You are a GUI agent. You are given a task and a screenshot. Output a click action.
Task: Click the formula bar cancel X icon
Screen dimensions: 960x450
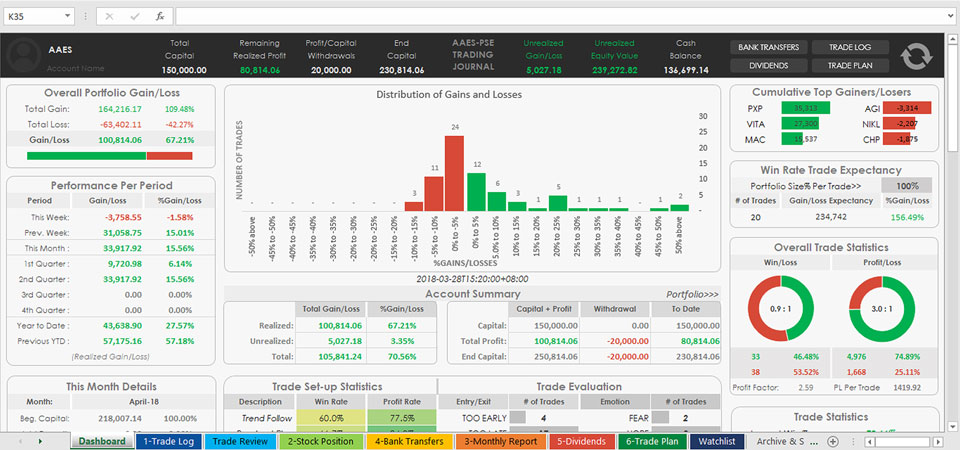[x=109, y=17]
